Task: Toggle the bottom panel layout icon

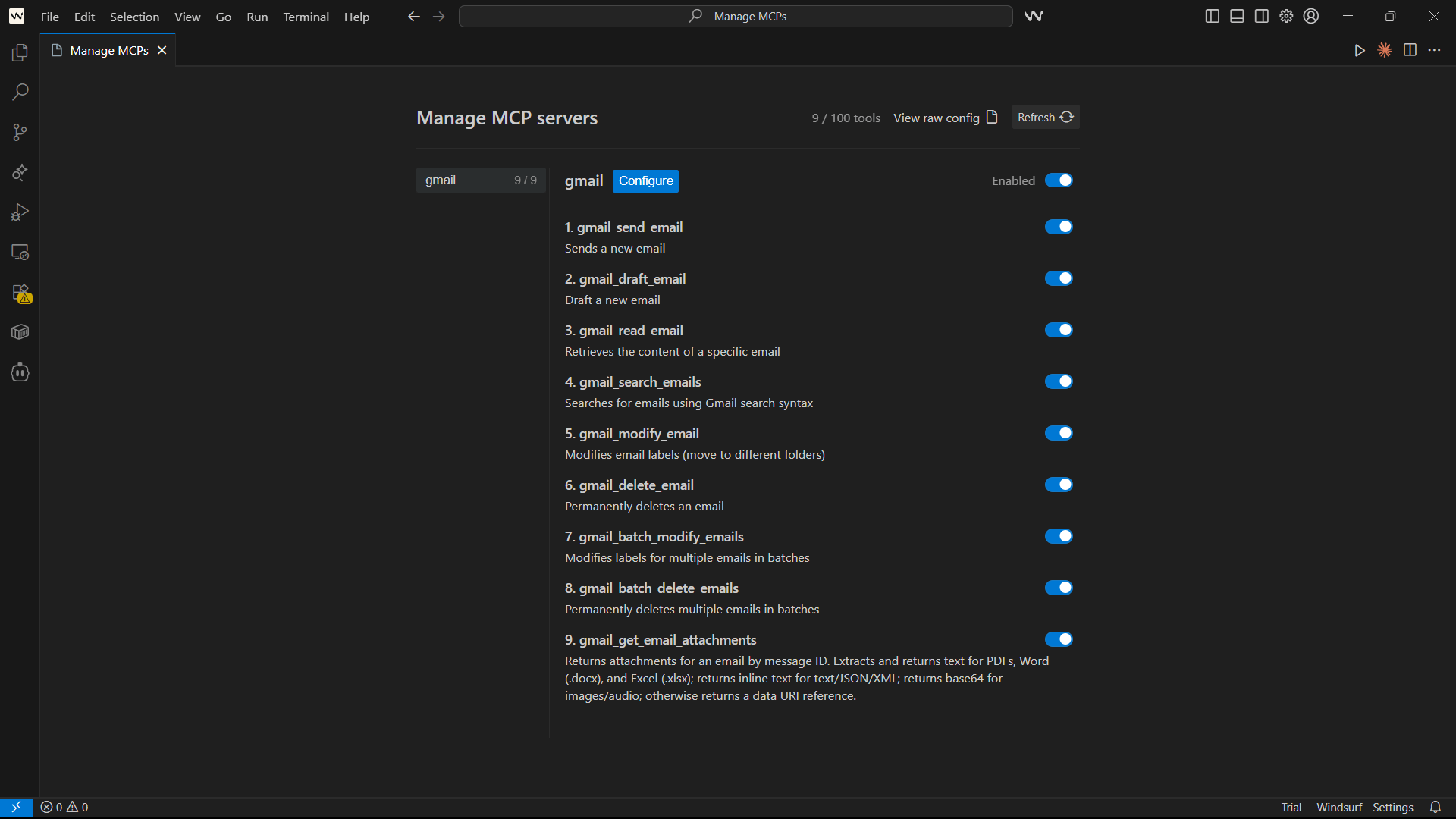Action: click(x=1237, y=16)
